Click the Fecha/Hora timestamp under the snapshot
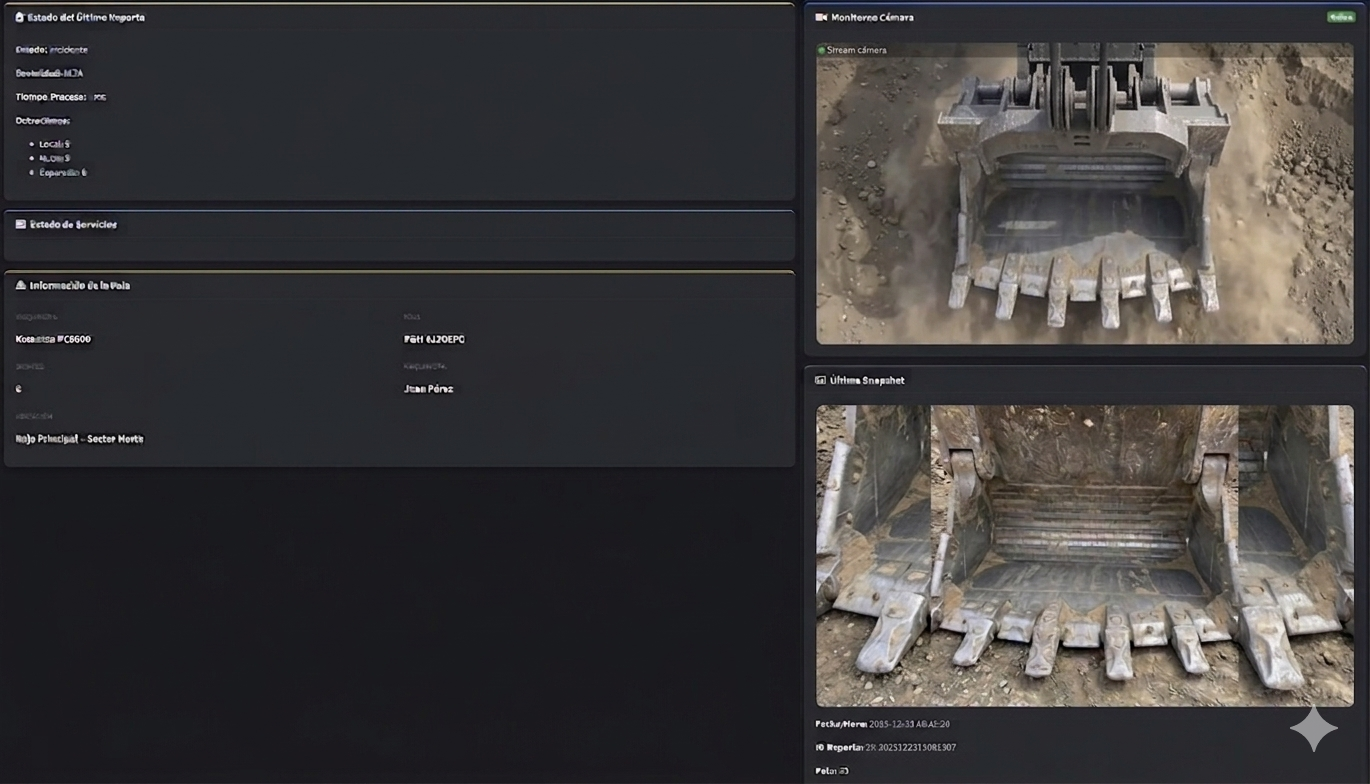The height and width of the screenshot is (784, 1370). tap(909, 724)
